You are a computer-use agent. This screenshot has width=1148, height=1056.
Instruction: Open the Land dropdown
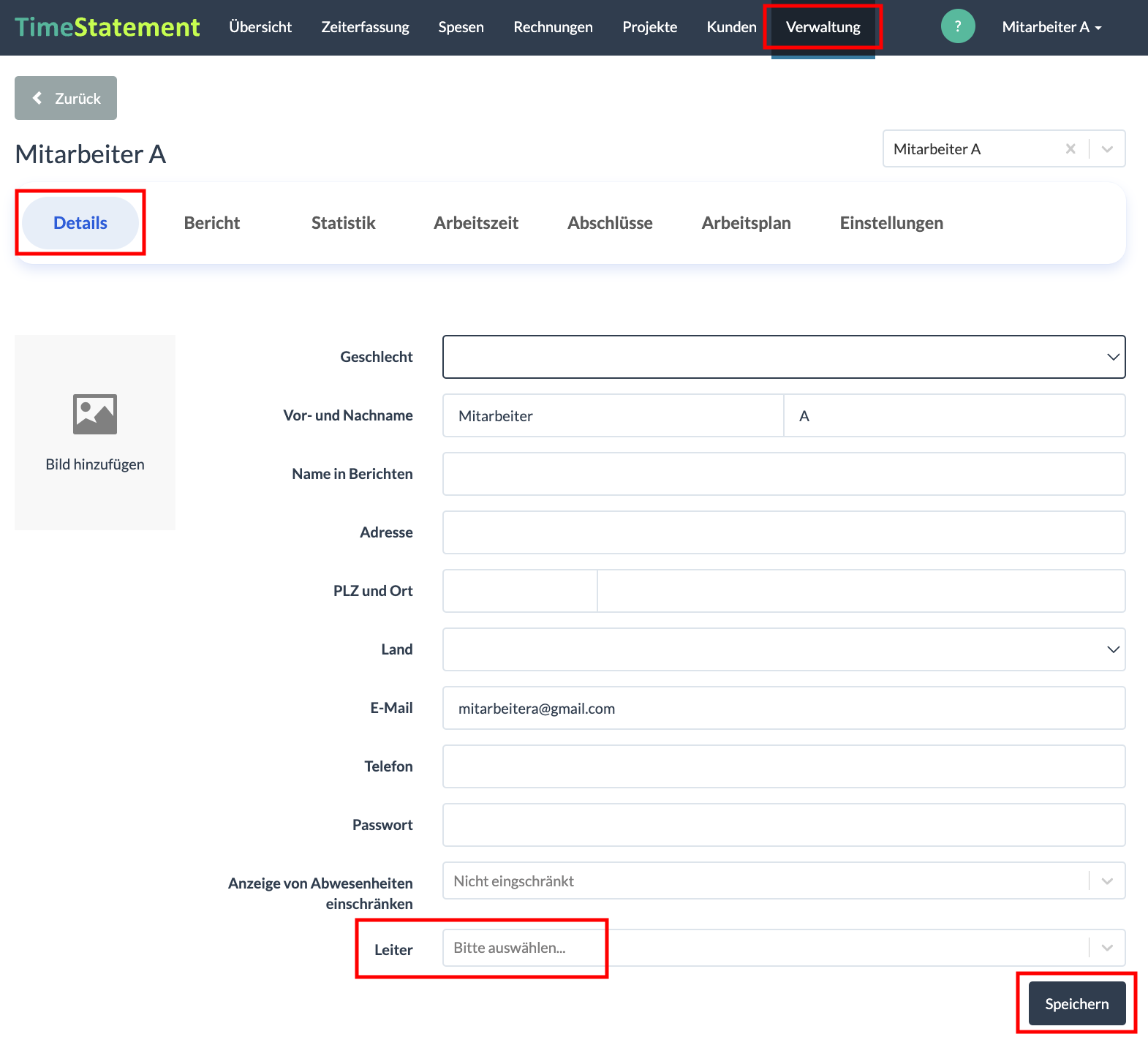tap(784, 649)
